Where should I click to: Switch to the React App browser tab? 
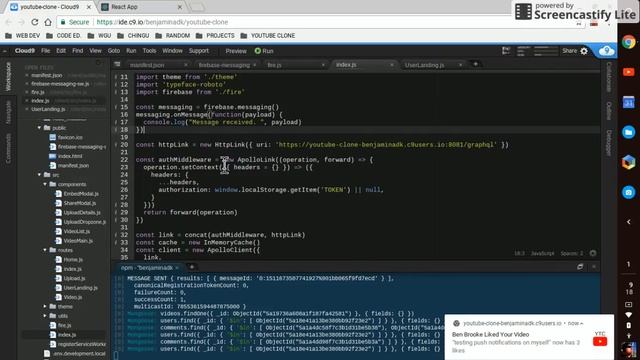pos(141,7)
